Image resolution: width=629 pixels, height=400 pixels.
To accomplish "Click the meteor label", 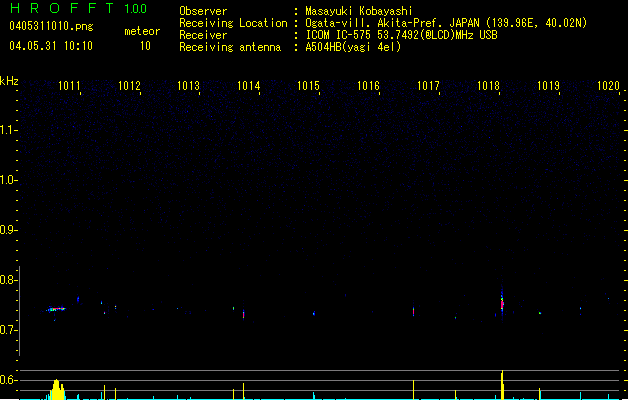I will point(142,31).
